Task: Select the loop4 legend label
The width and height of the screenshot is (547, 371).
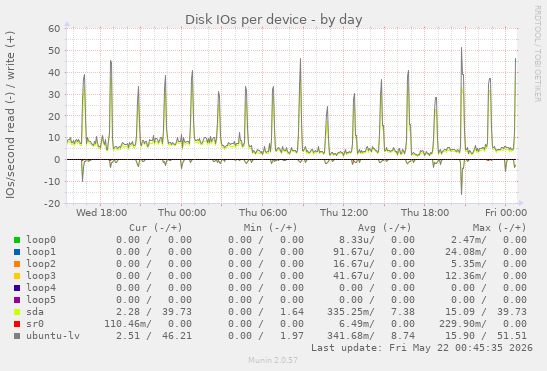Action: pos(41,288)
